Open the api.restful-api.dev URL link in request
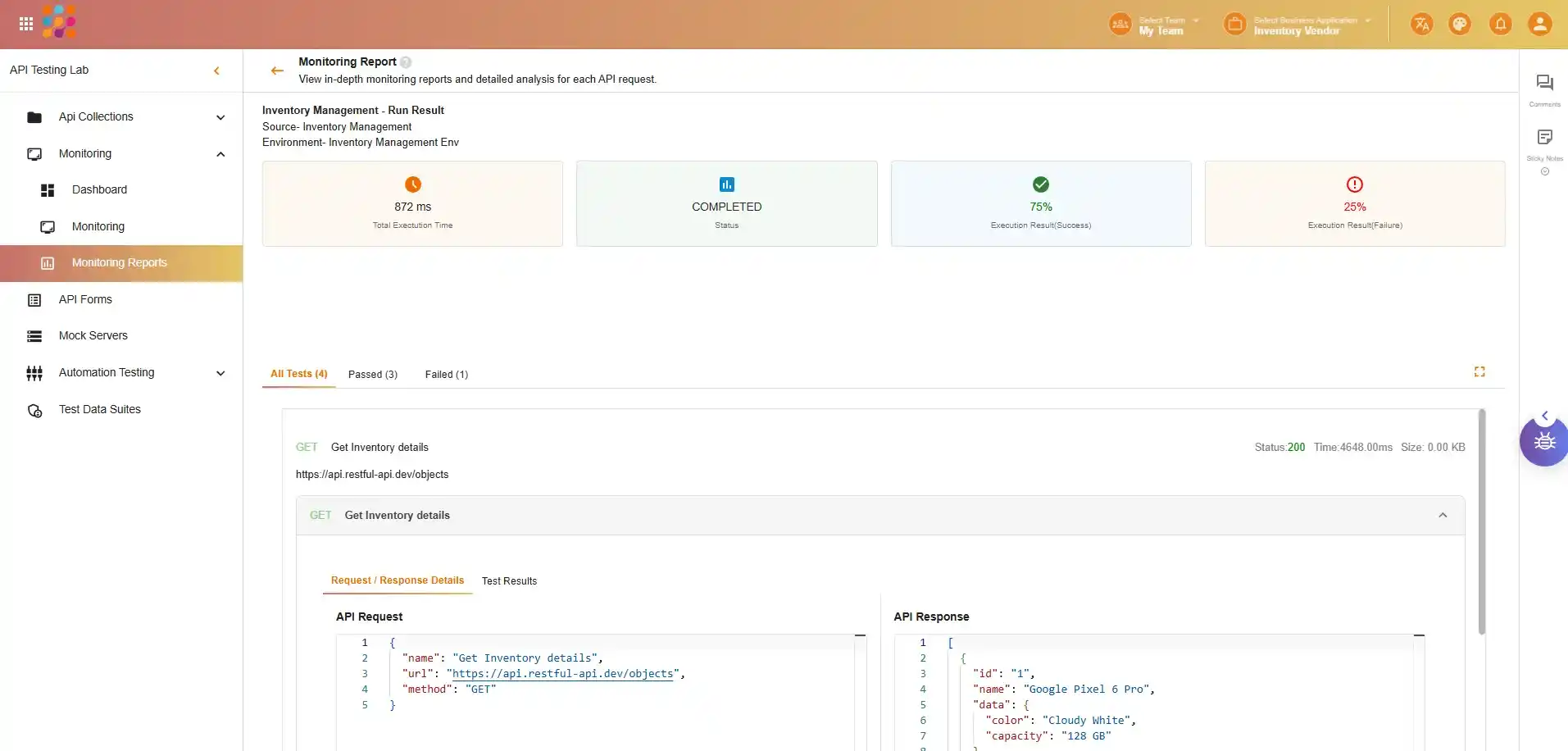This screenshot has height=751, width=1568. 563,674
